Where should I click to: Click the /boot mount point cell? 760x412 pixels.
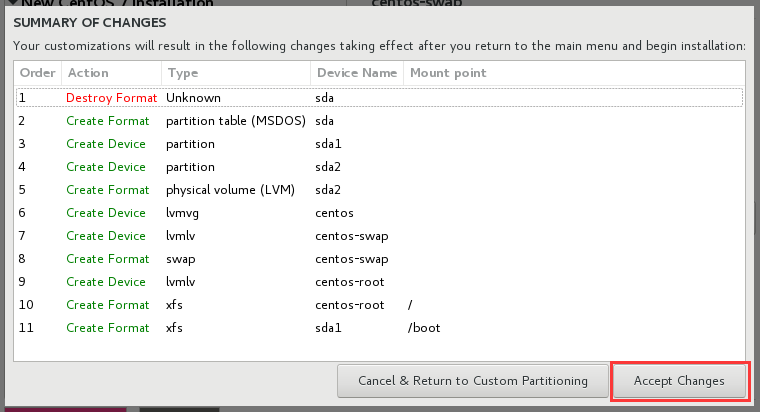(x=424, y=328)
